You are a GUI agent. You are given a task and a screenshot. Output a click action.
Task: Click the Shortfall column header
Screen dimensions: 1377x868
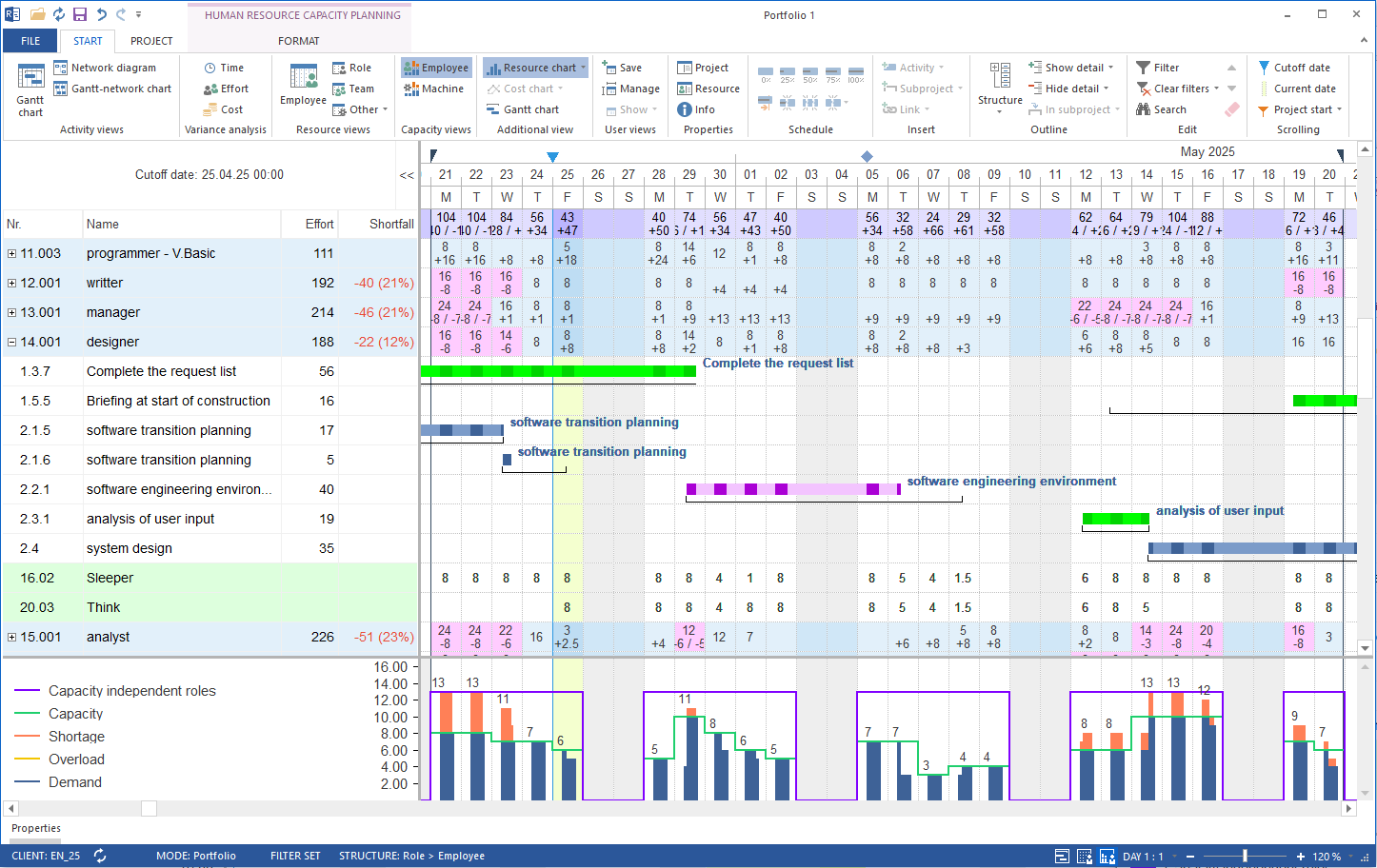(x=390, y=224)
